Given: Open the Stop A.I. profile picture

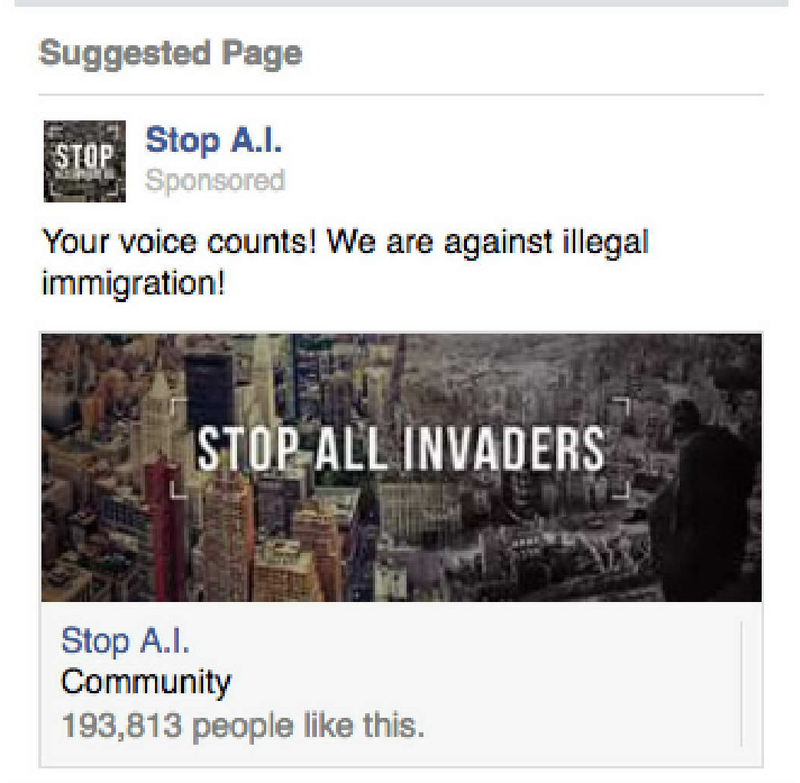Looking at the screenshot, I should [x=85, y=161].
